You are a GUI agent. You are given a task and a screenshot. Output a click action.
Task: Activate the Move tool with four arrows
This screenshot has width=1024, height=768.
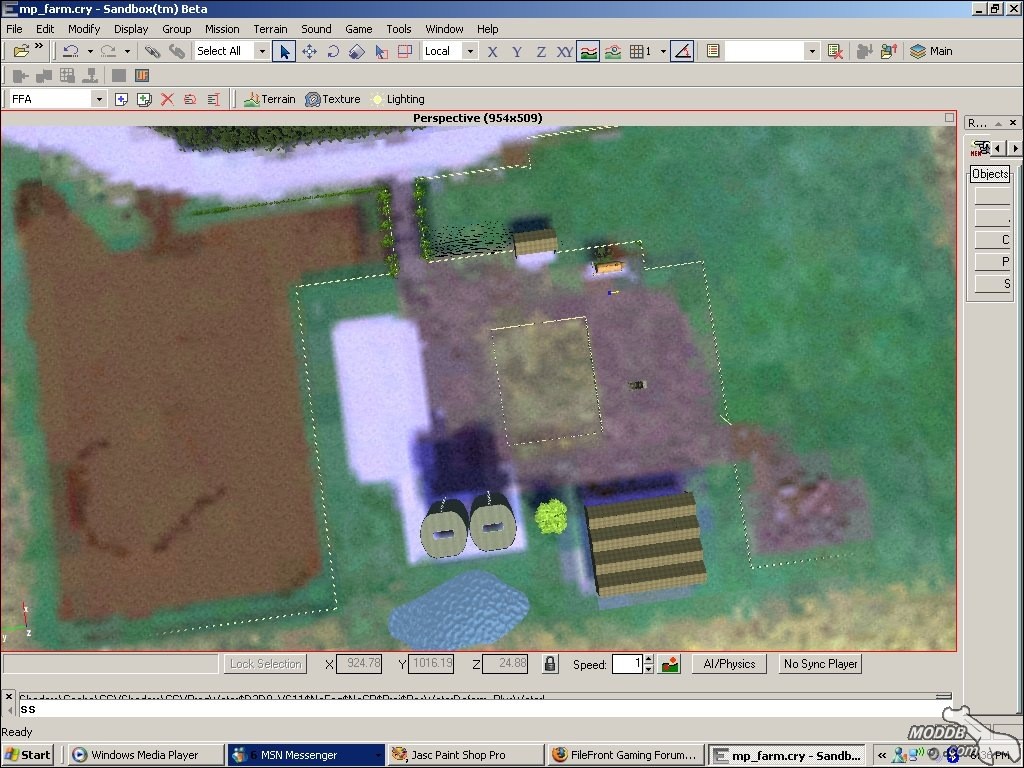coord(309,51)
